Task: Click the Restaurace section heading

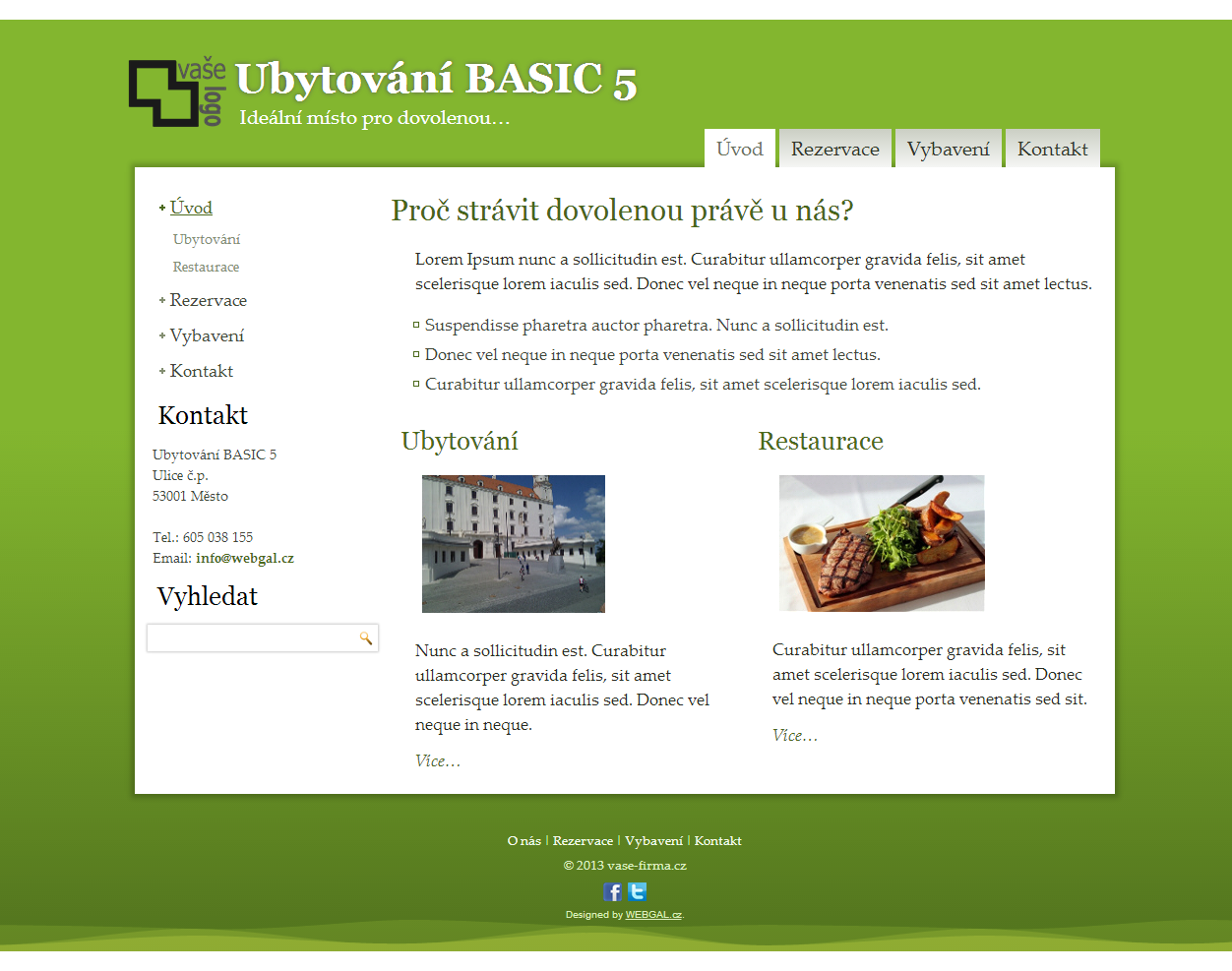Action: [x=821, y=441]
